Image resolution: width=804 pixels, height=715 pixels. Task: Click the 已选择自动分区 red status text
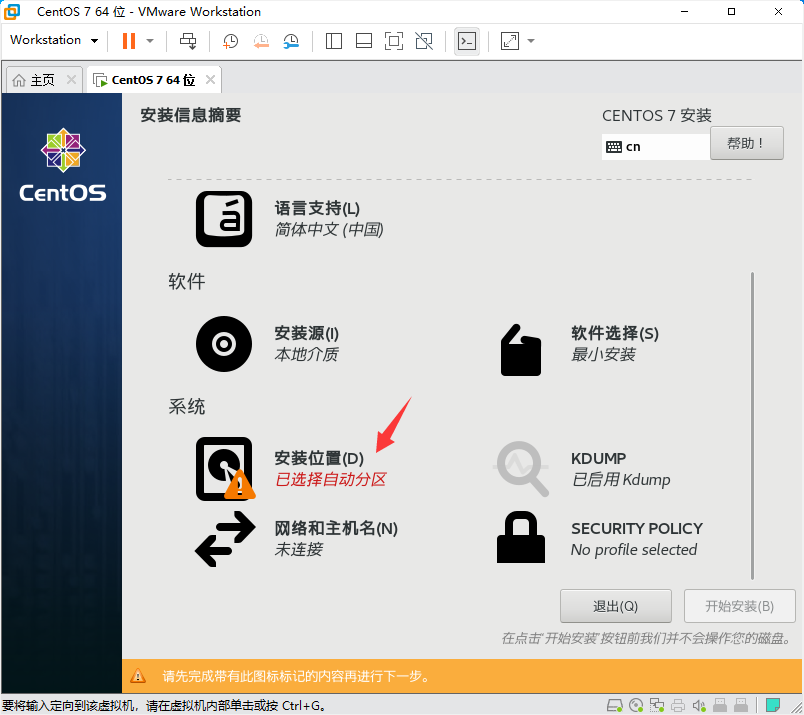[331, 480]
